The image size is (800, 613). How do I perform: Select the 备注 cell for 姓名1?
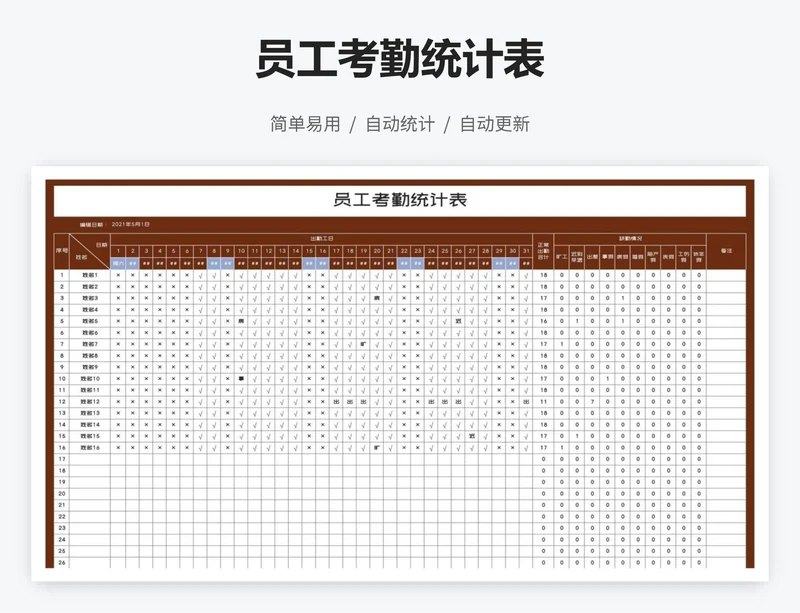point(726,275)
